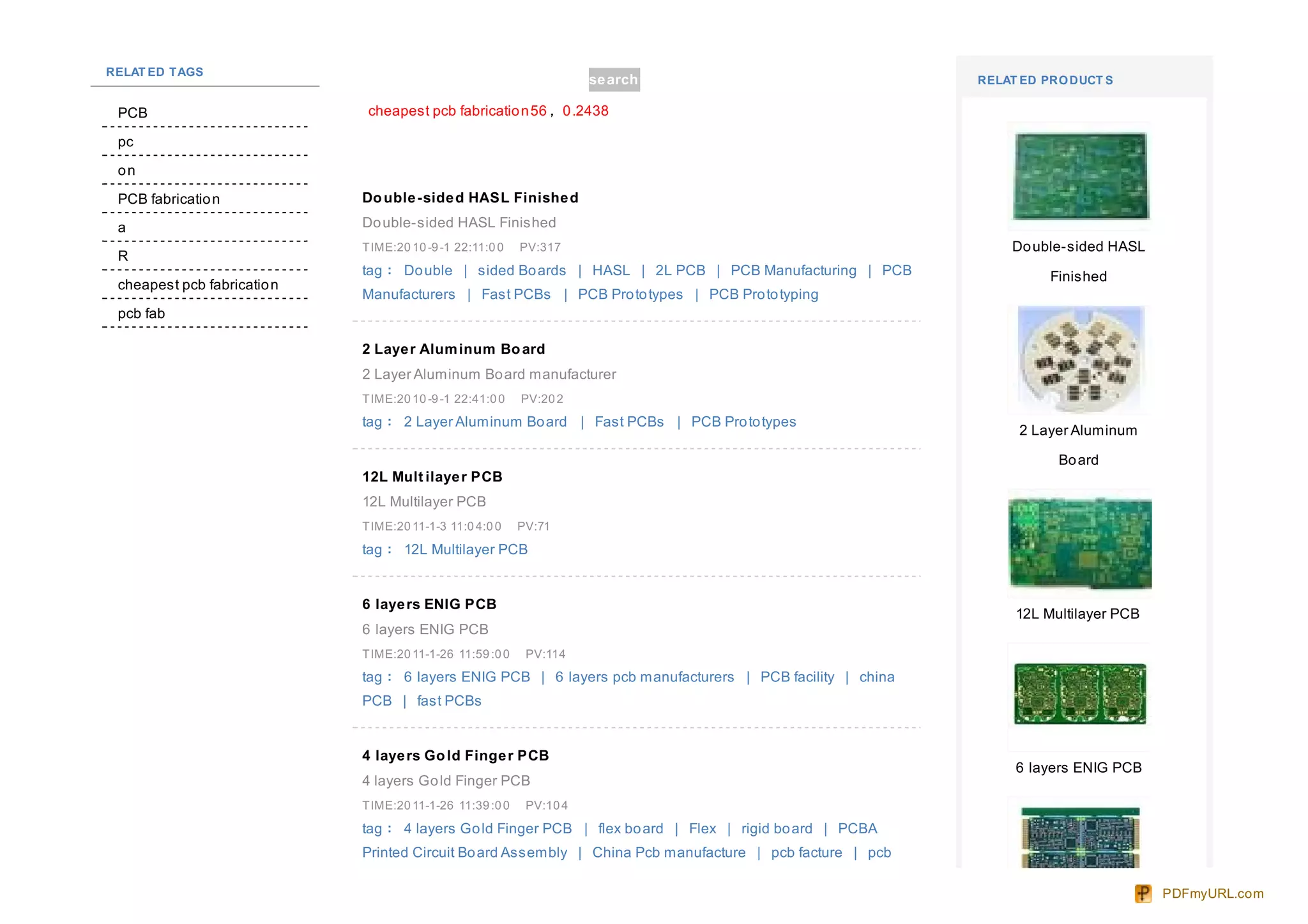The image size is (1308, 924).
Task: Open the China Pcb manufacture tag
Action: click(669, 853)
